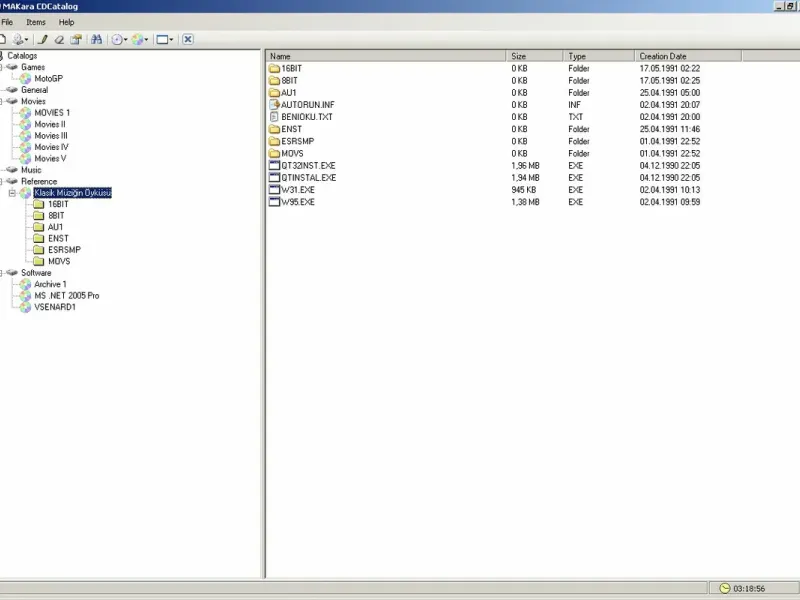Sort by the Name column header

[x=386, y=56]
